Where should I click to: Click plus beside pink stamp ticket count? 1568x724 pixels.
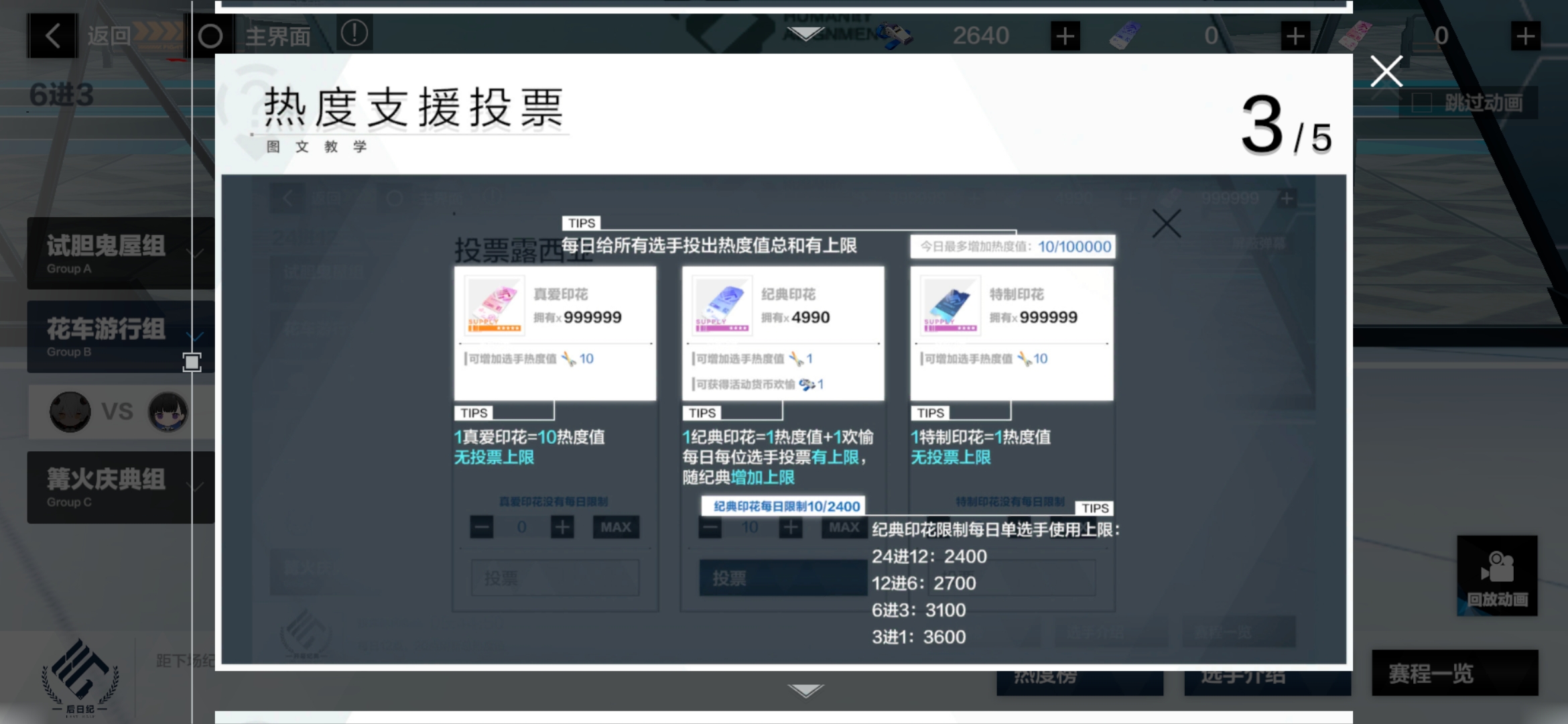pyautogui.click(x=1524, y=36)
